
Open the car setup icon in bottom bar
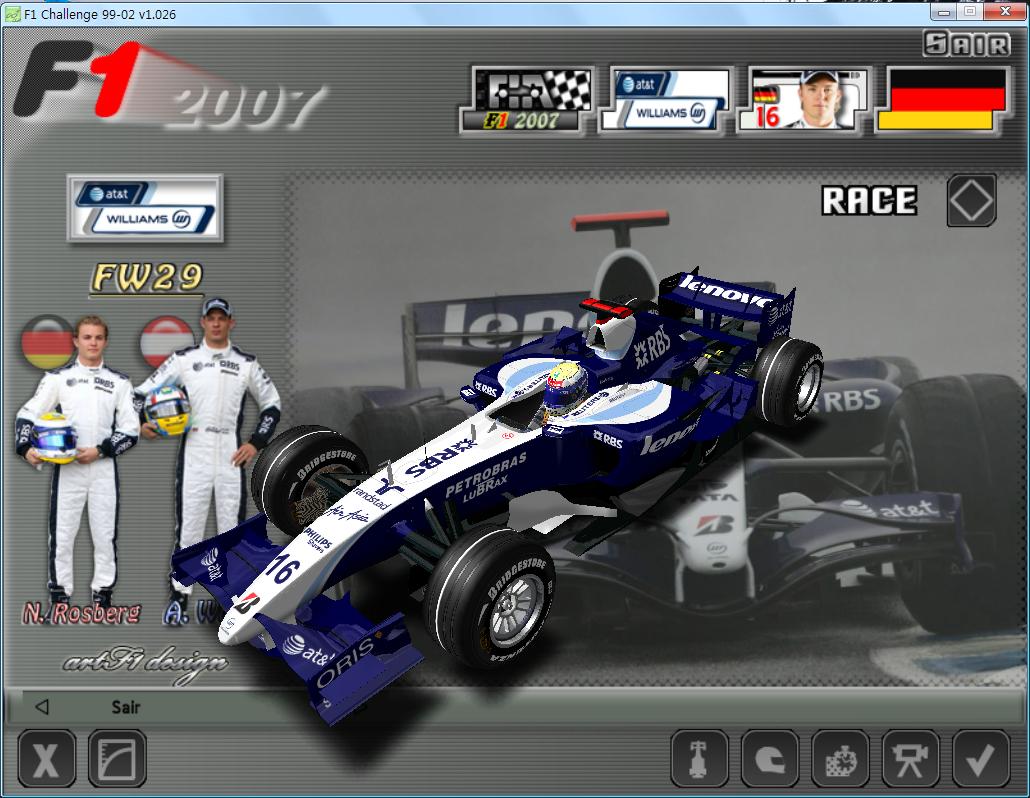[x=699, y=759]
